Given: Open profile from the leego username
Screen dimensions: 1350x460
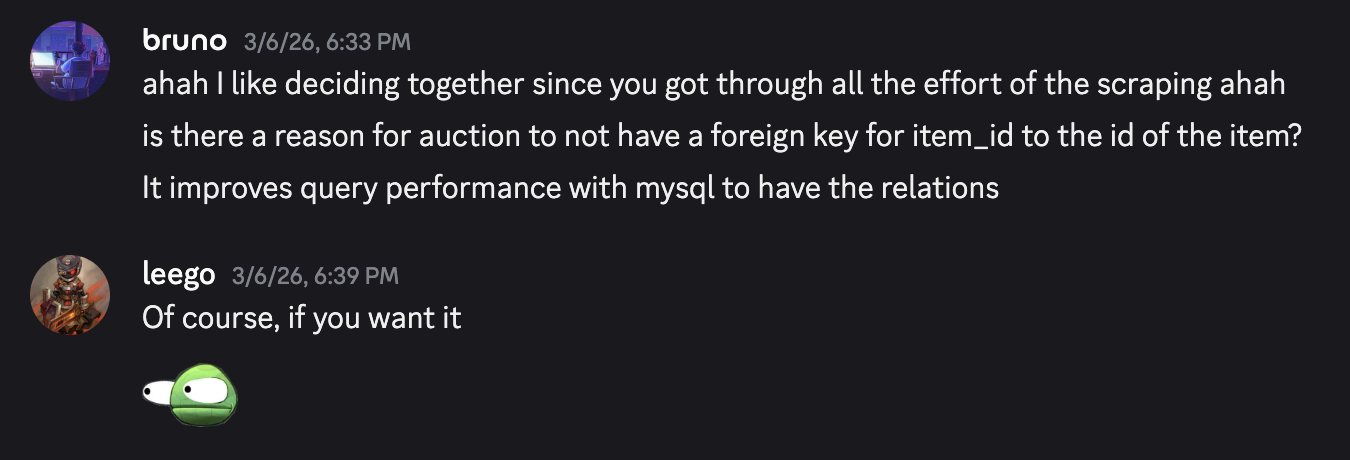Looking at the screenshot, I should point(179,275).
